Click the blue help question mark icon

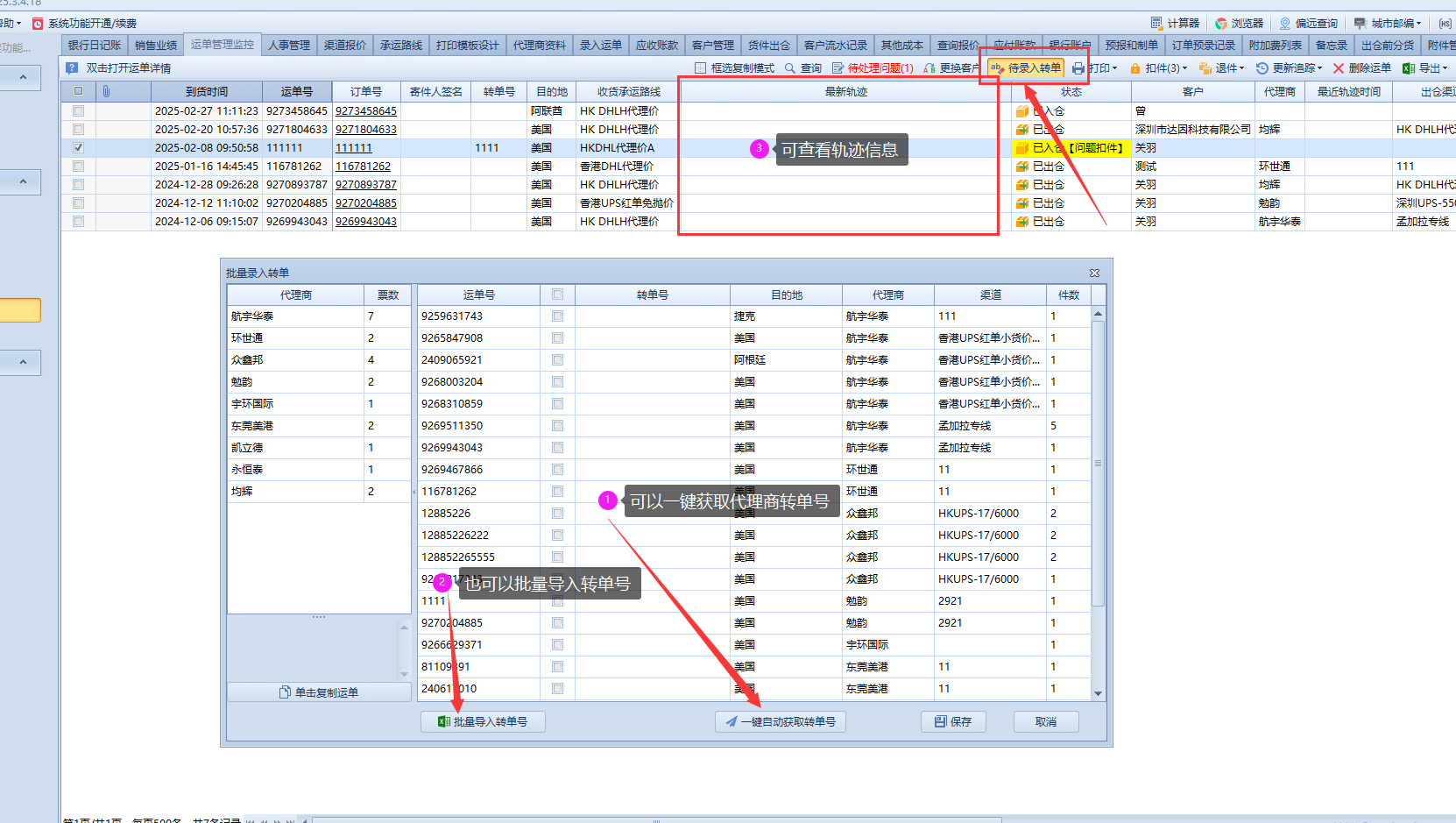point(72,68)
